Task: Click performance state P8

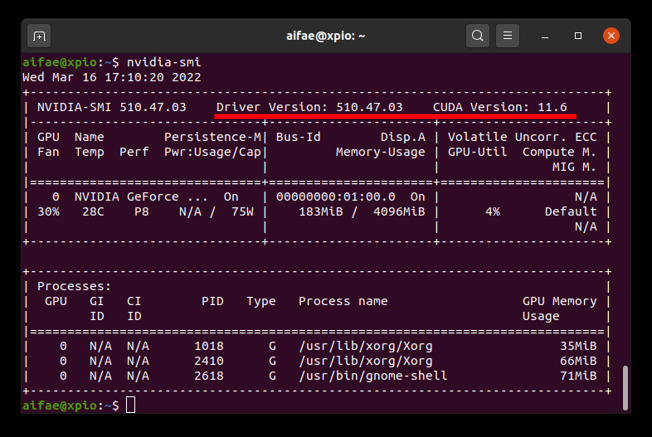Action: click(142, 212)
